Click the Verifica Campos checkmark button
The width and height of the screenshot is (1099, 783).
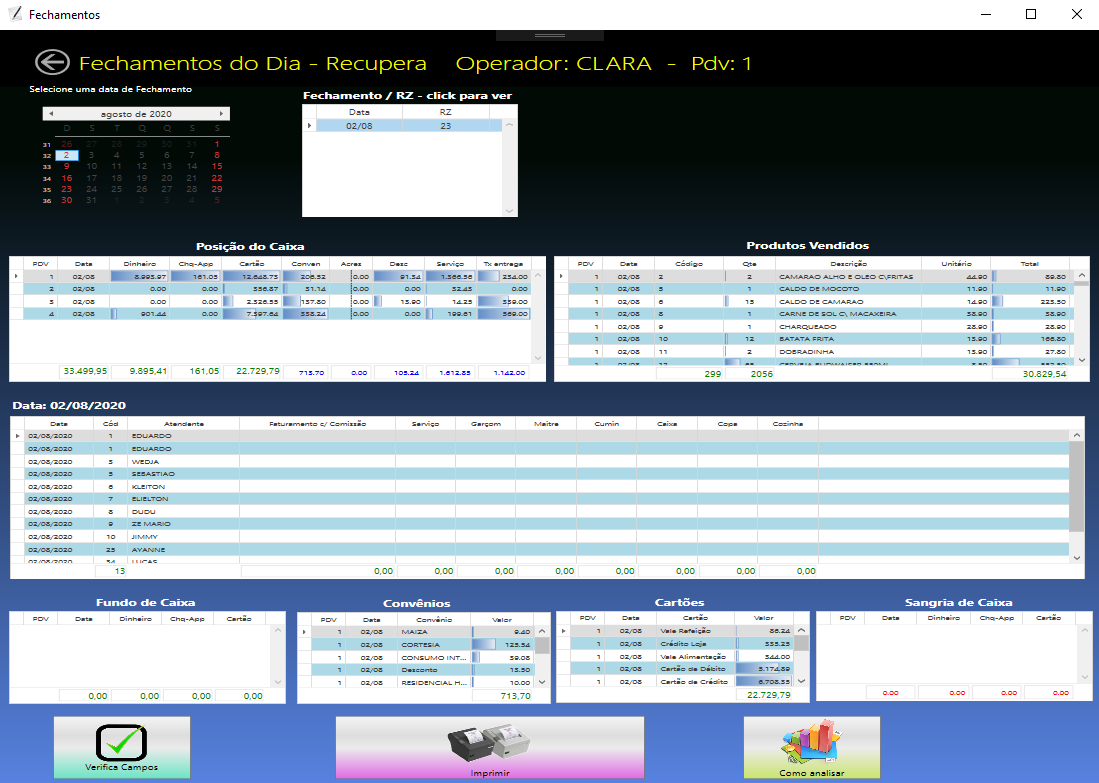pos(122,747)
